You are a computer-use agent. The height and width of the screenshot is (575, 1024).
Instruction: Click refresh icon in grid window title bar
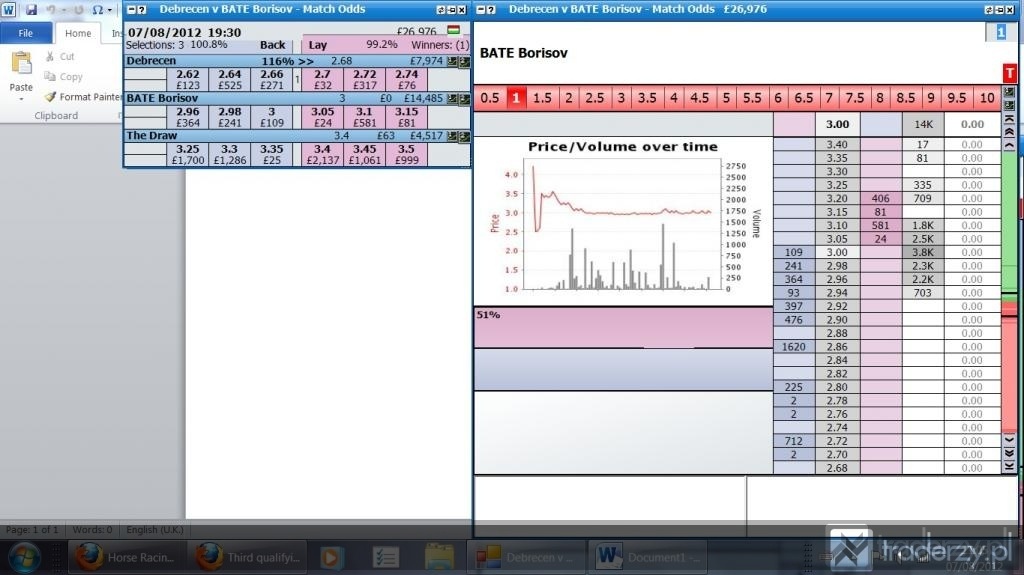click(x=440, y=10)
